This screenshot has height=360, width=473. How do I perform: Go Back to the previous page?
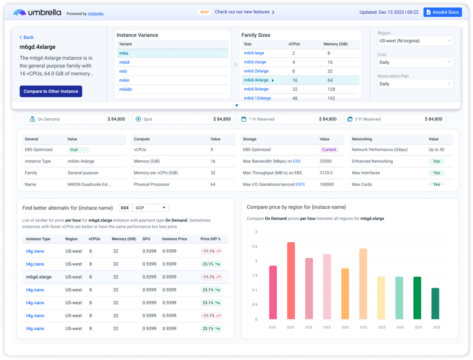tap(26, 37)
